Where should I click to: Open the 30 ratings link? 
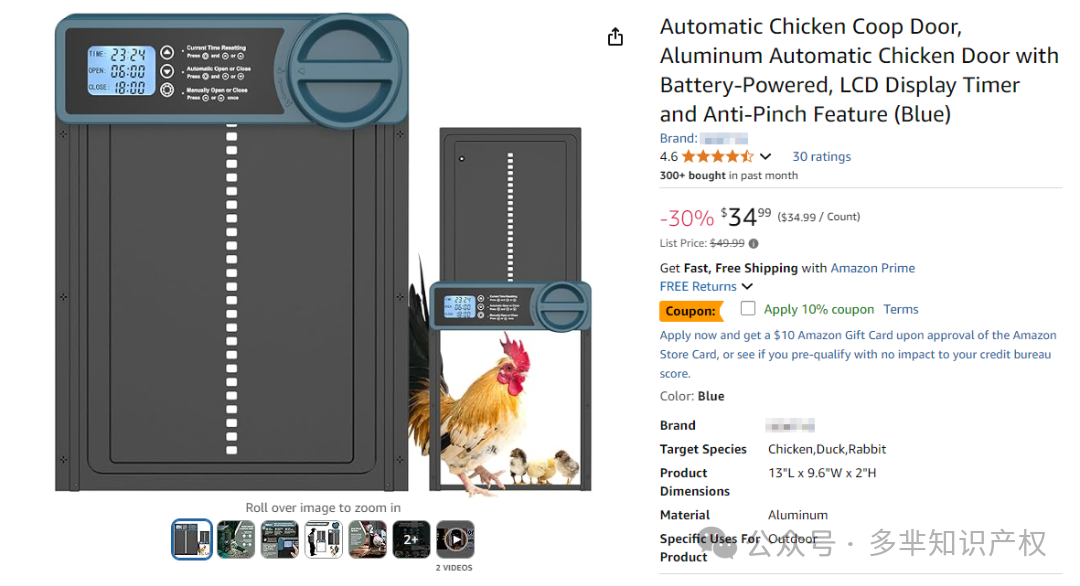pos(821,157)
